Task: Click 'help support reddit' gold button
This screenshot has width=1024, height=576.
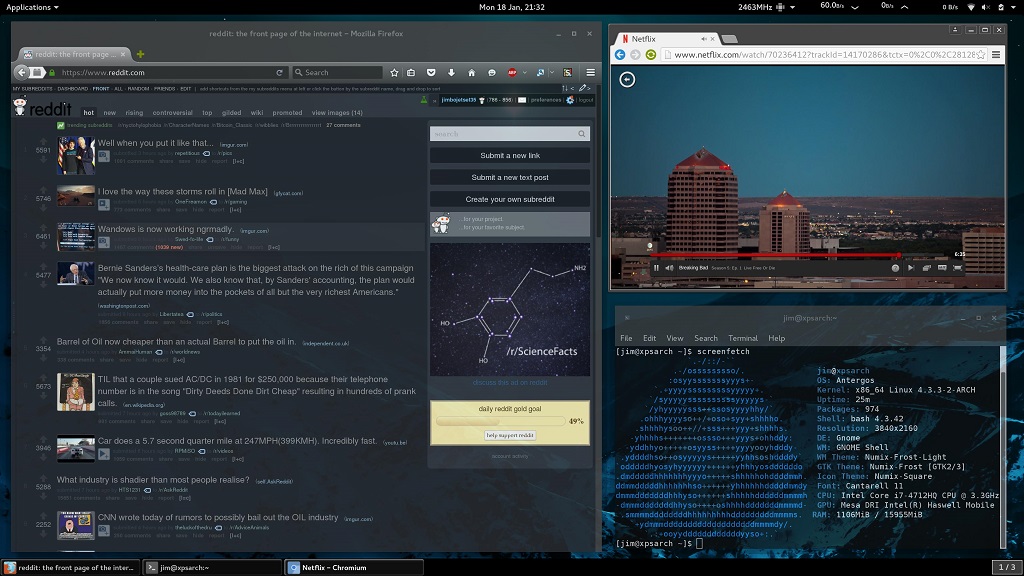Action: pos(510,435)
